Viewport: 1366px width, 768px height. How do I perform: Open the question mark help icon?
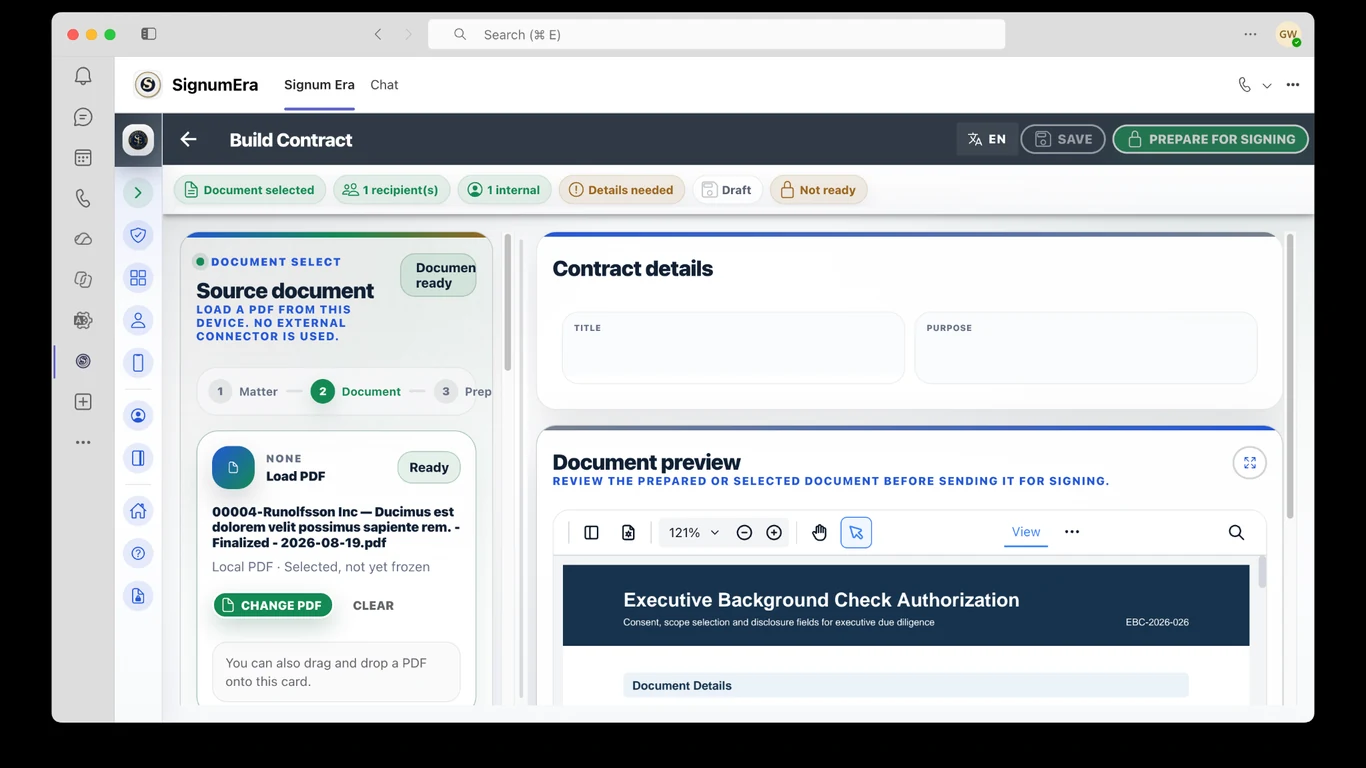[x=138, y=553]
